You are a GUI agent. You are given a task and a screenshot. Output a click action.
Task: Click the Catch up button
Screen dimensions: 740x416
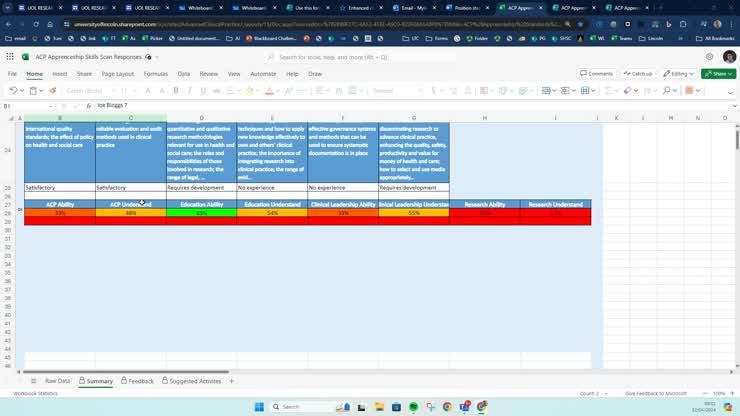(x=638, y=74)
